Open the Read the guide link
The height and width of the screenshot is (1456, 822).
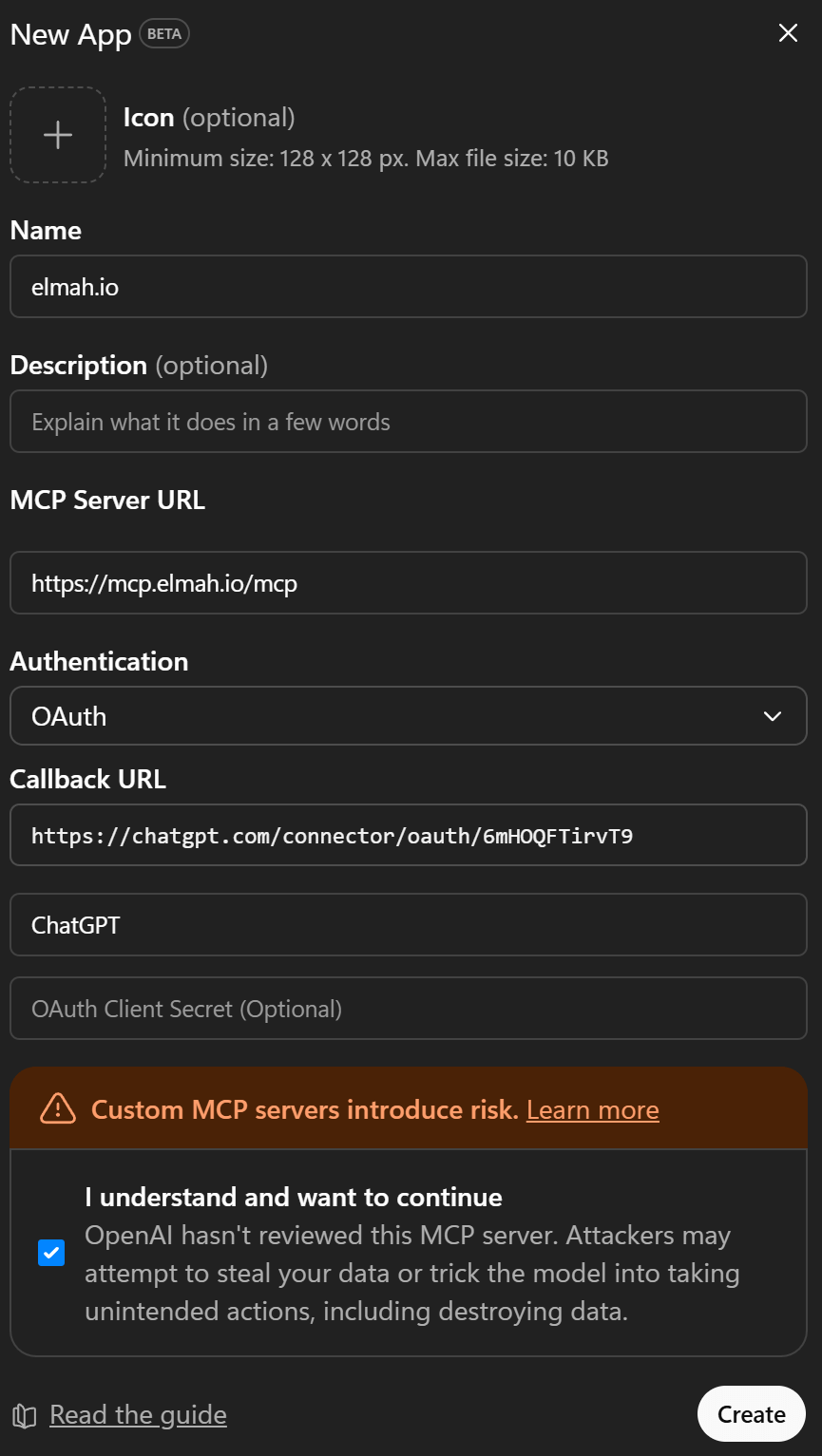[138, 1414]
